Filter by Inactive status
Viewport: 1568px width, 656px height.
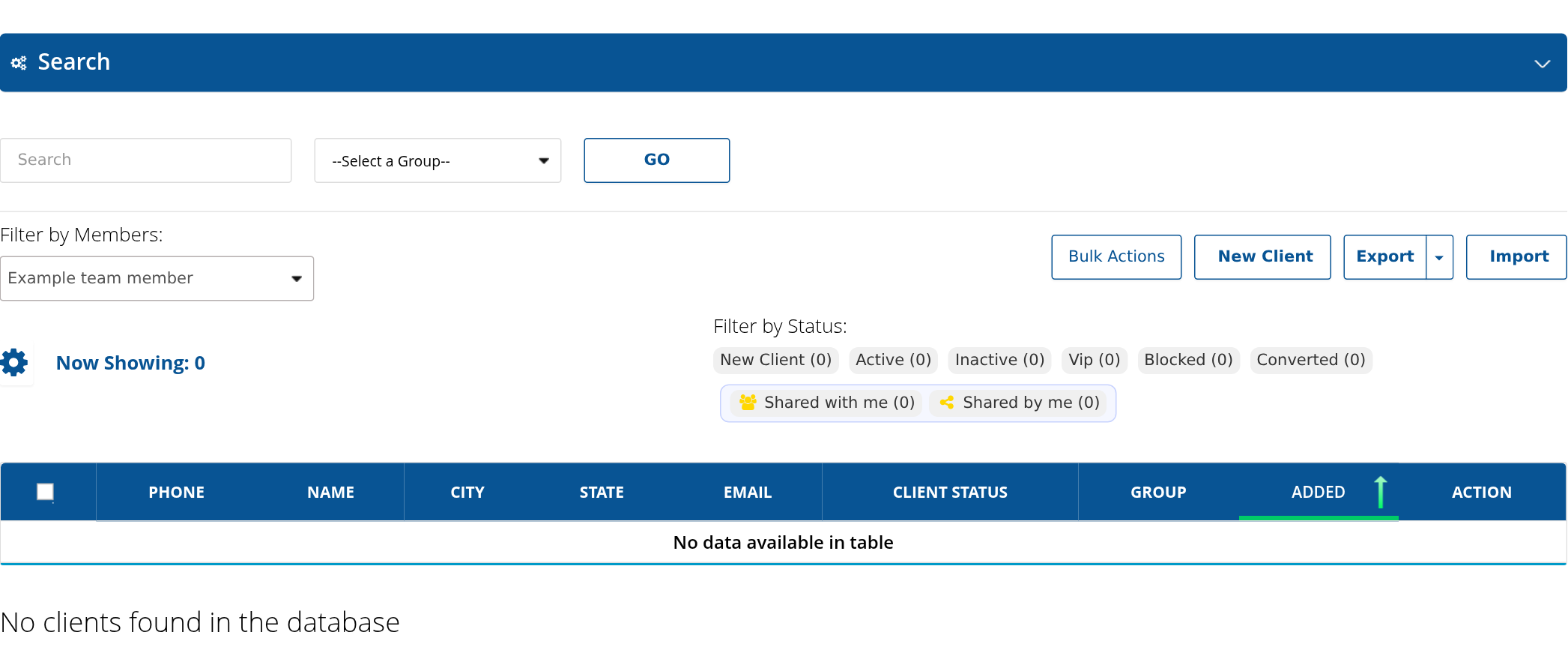(999, 360)
